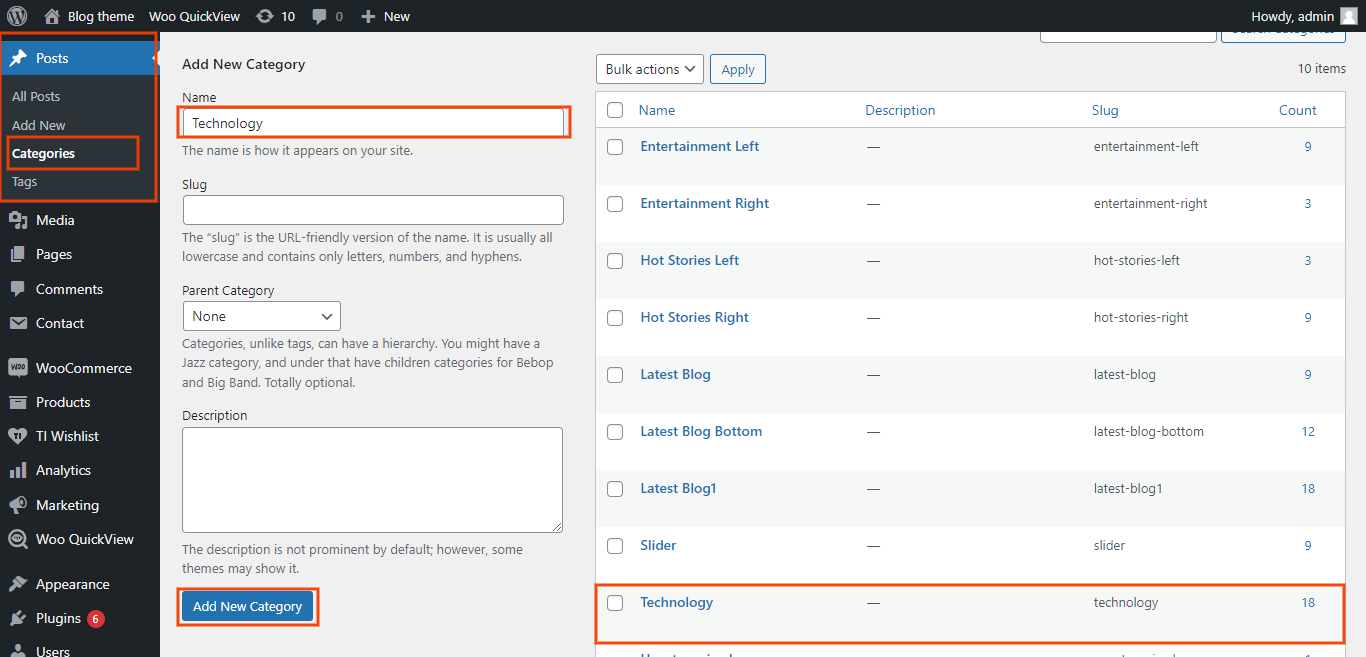The width and height of the screenshot is (1366, 657).
Task: Open the Latest Blog Bottom category link
Action: pyautogui.click(x=701, y=431)
